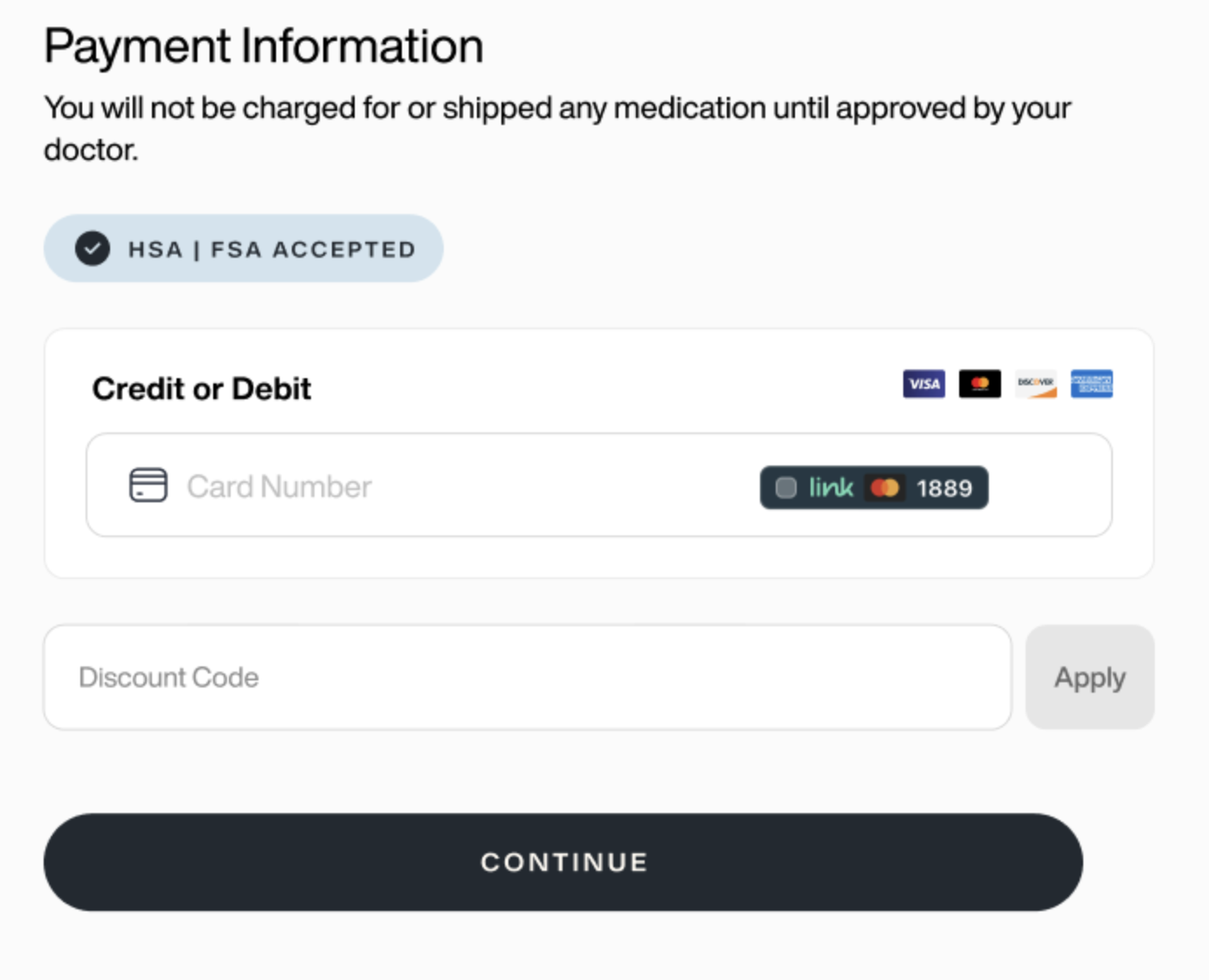Click the credit card icon inside Card Number field
Image resolution: width=1209 pixels, height=980 pixels.
[x=149, y=487]
